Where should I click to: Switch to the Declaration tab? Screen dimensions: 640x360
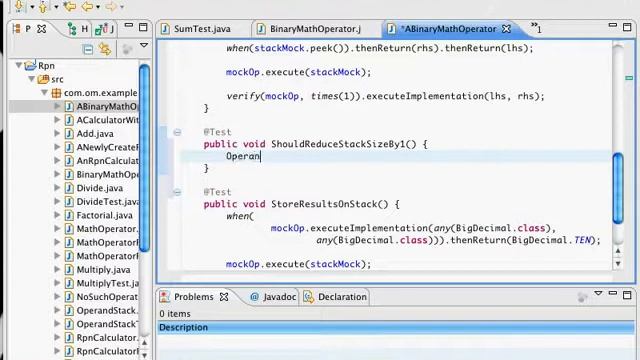coord(336,297)
